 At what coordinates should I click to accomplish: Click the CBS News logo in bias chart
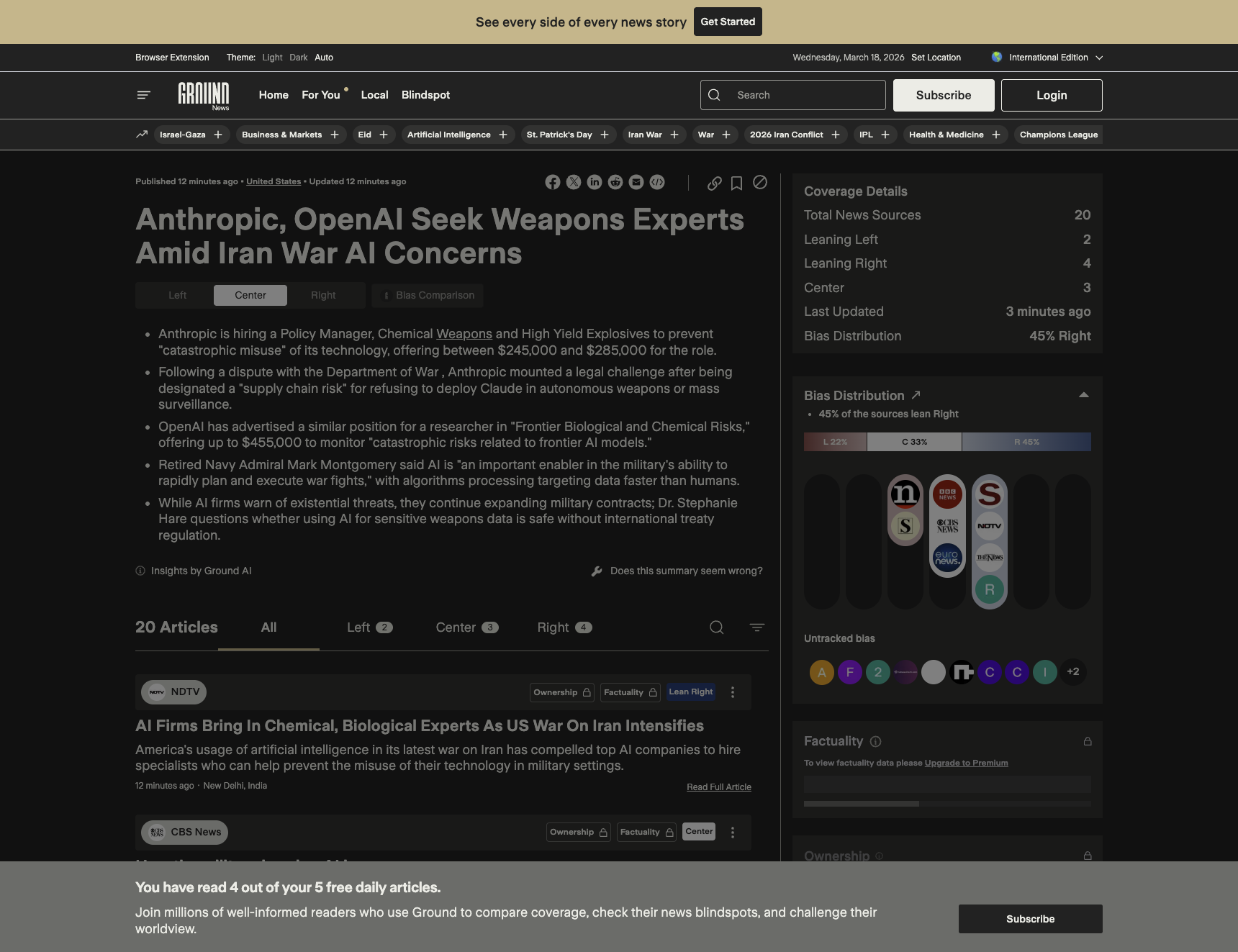coord(947,526)
